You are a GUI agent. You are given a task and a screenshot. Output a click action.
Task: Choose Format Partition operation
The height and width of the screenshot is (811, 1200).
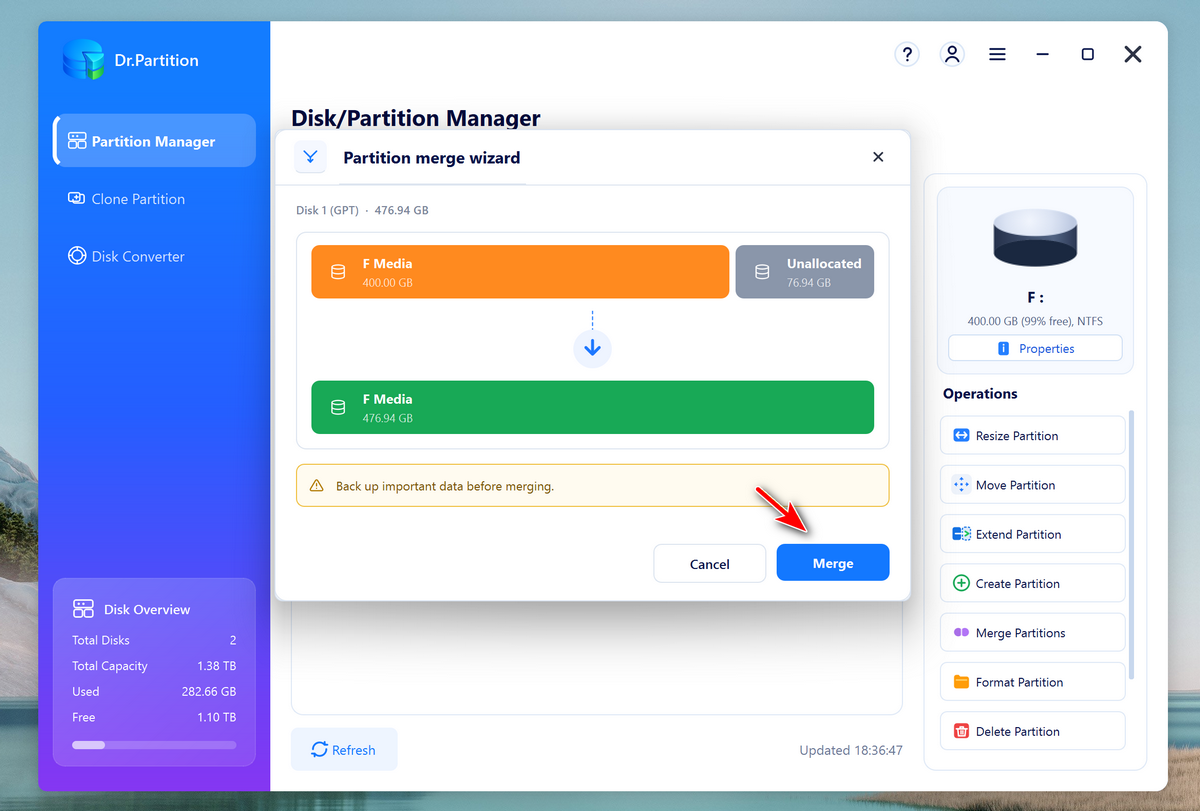pos(1033,682)
